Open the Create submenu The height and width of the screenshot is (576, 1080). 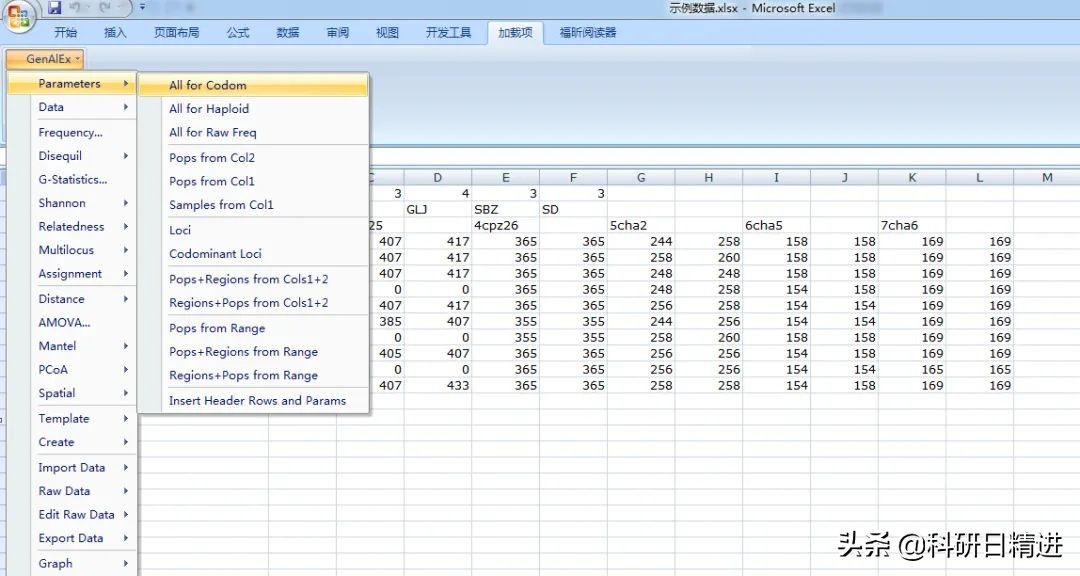[72, 442]
